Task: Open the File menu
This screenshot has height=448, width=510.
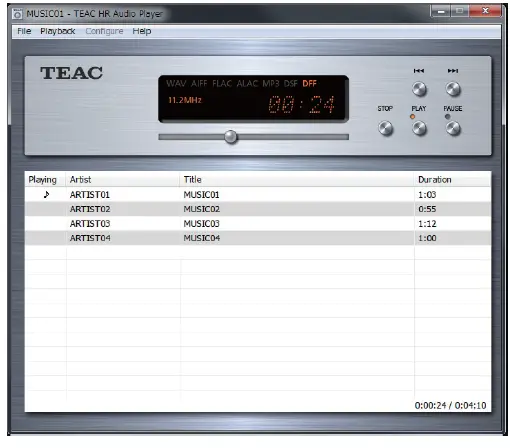Action: coord(24,31)
